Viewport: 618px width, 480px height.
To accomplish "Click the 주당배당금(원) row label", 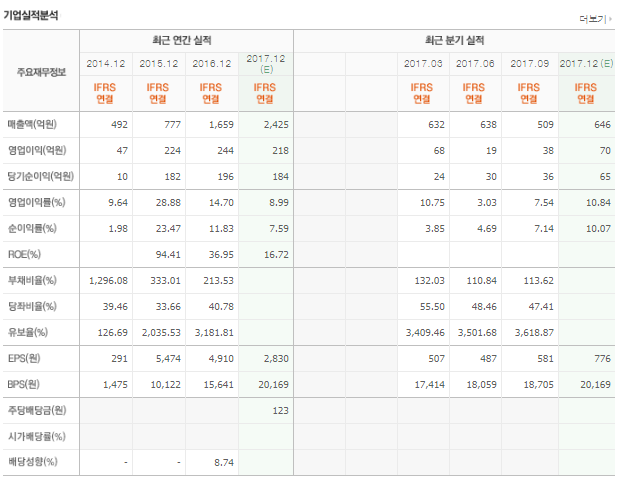I will pyautogui.click(x=37, y=411).
